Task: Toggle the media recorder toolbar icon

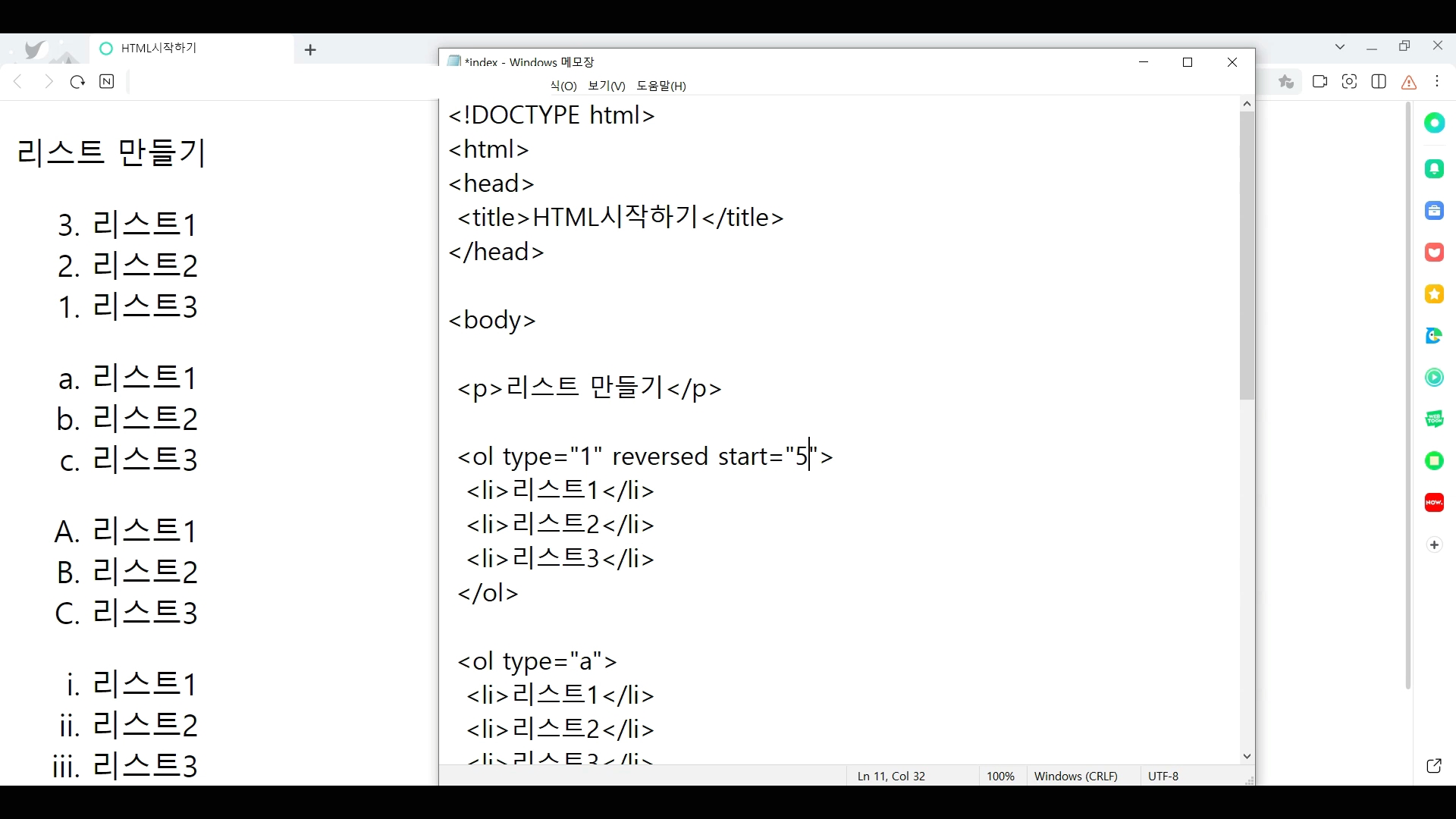Action: (1319, 82)
